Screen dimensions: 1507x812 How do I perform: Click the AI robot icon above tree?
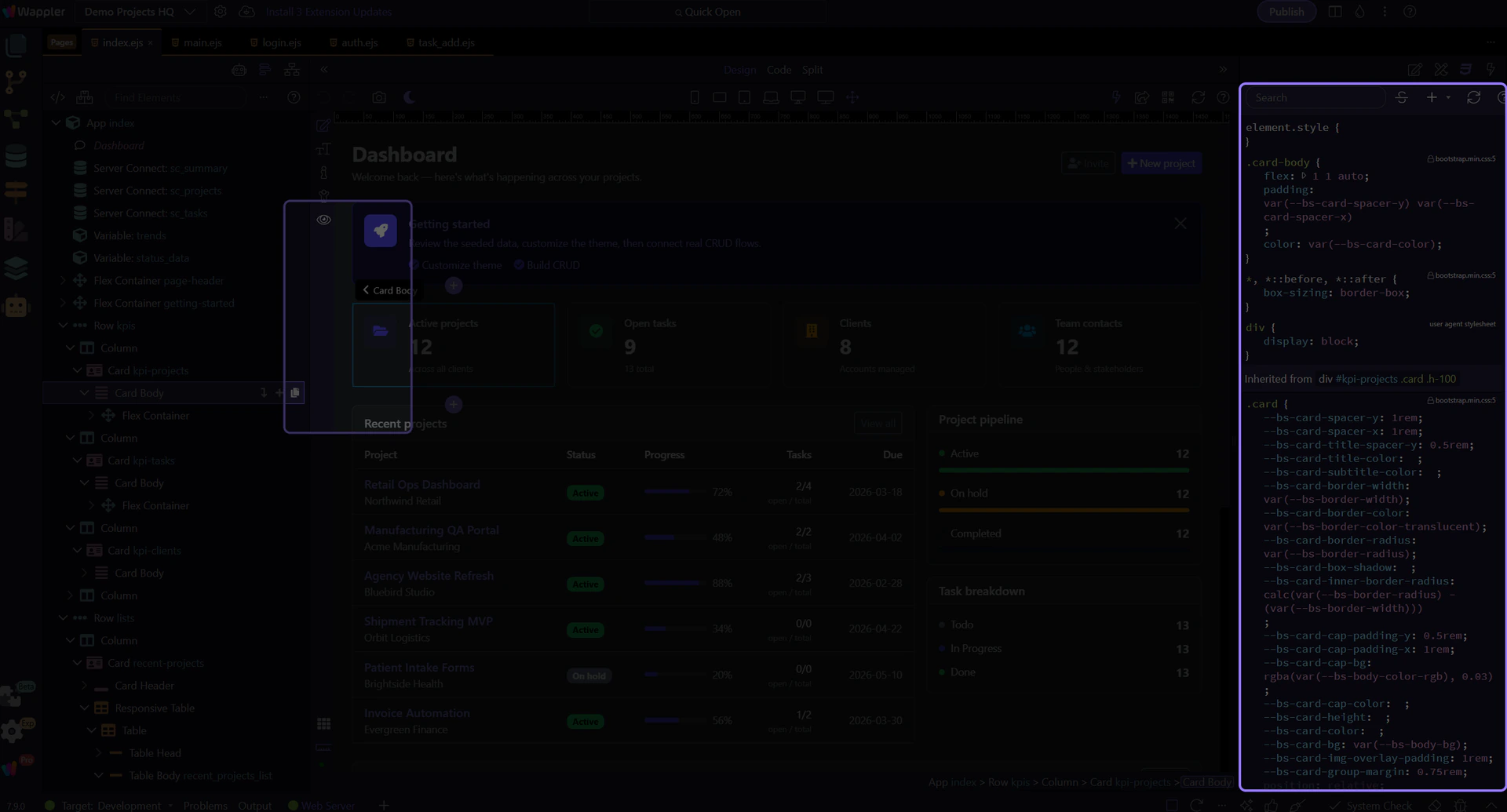click(x=239, y=70)
